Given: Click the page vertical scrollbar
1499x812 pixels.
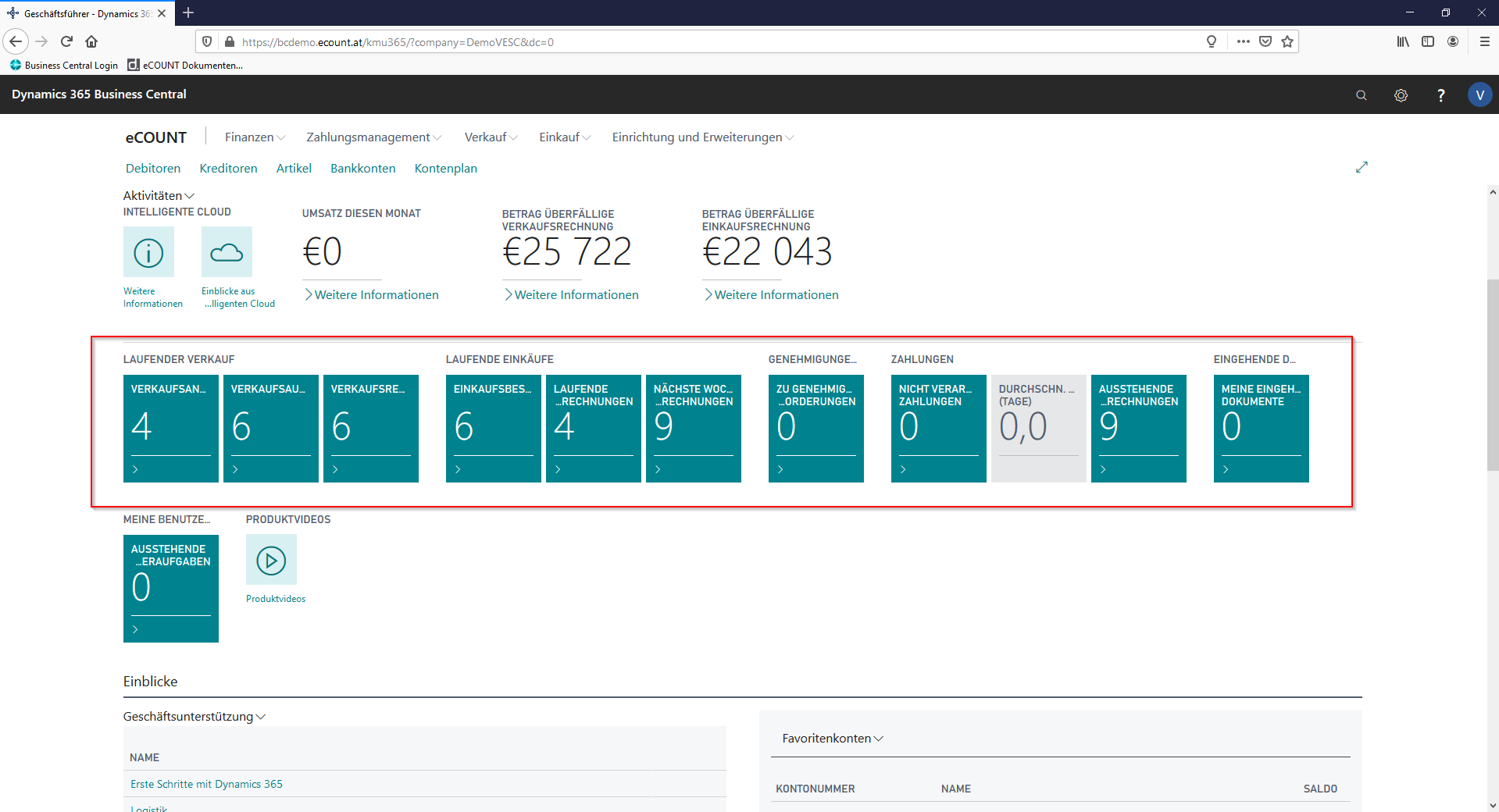Looking at the screenshot, I should click(x=1492, y=375).
